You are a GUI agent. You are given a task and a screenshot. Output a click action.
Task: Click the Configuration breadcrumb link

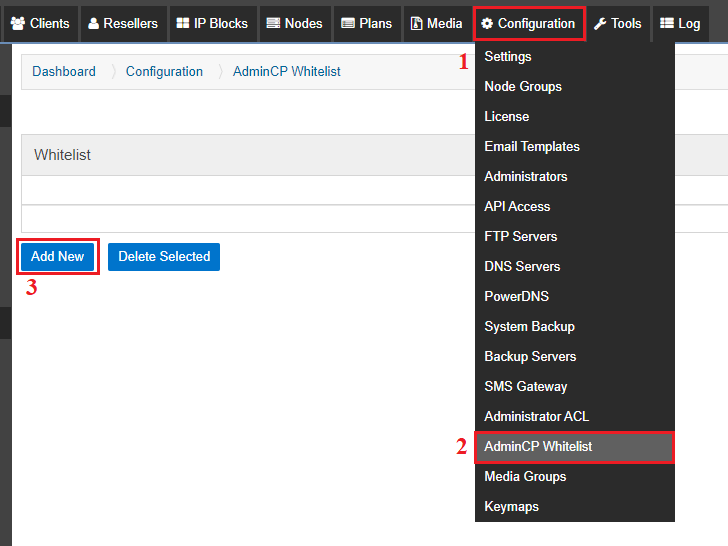164,71
